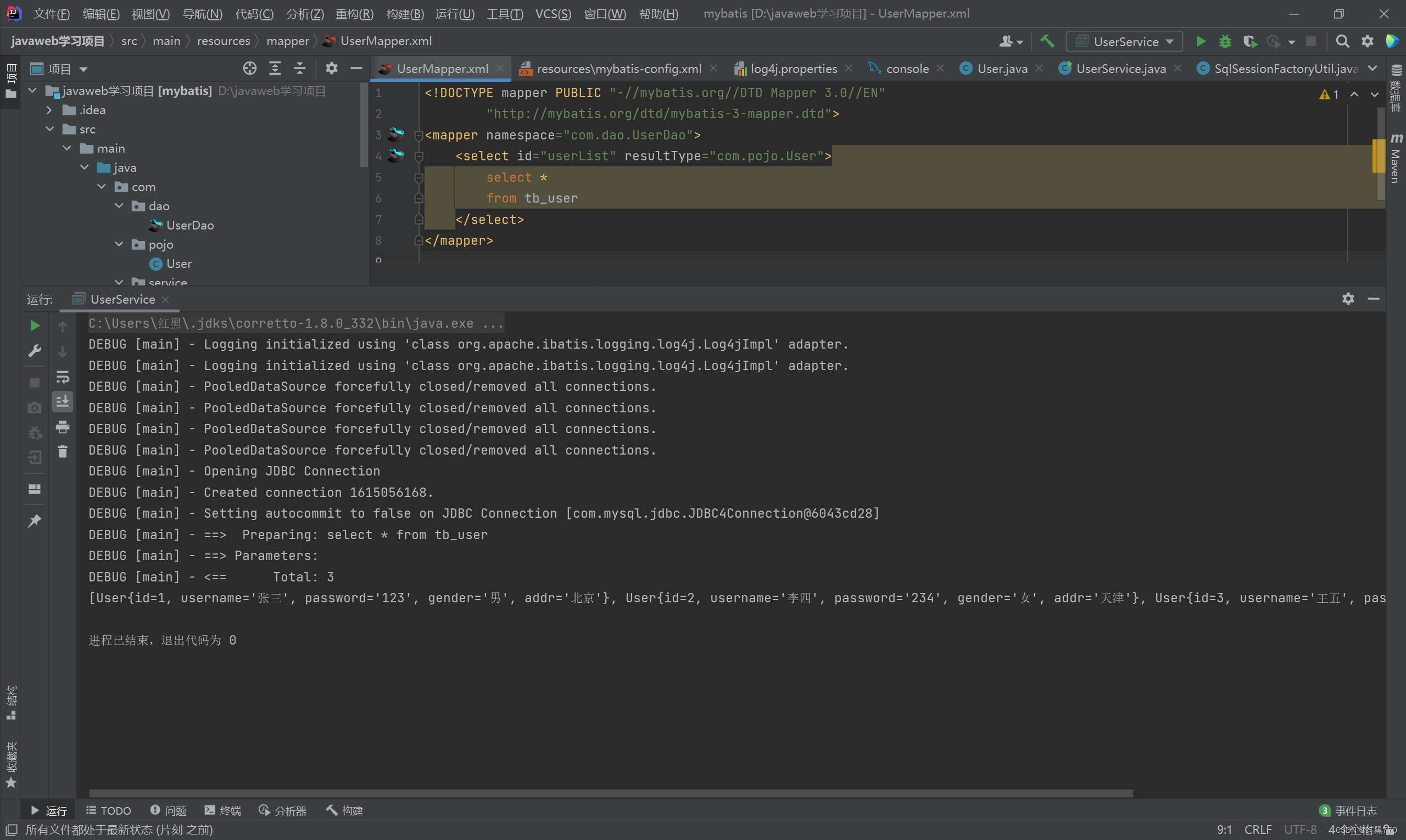Toggle scroll to end in console
The image size is (1406, 840).
(x=62, y=401)
